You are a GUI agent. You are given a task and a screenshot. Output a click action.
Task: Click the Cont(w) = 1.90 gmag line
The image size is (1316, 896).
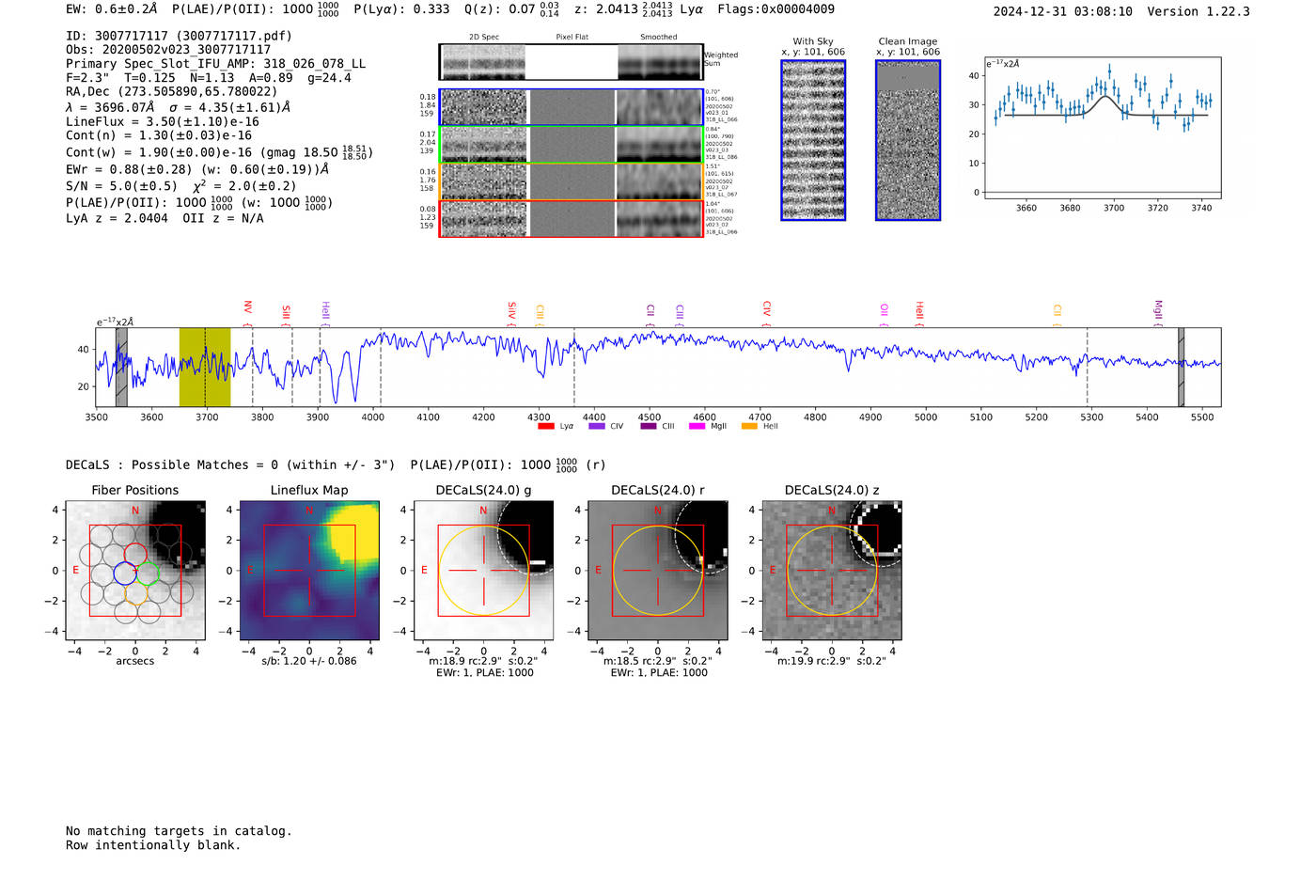pyautogui.click(x=219, y=151)
